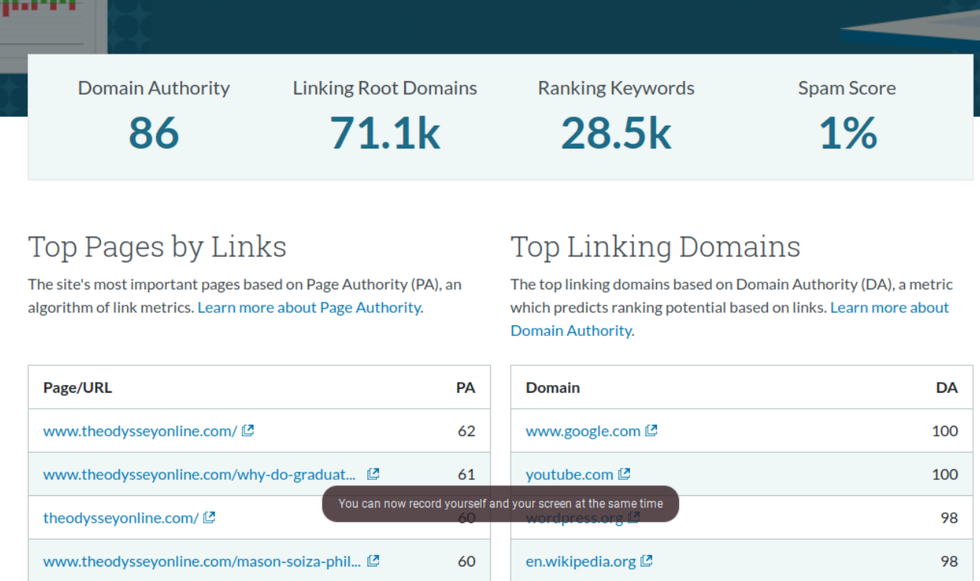Viewport: 980px width, 581px height.
Task: Visit the mason-soiza-phil... page link
Action: point(201,561)
